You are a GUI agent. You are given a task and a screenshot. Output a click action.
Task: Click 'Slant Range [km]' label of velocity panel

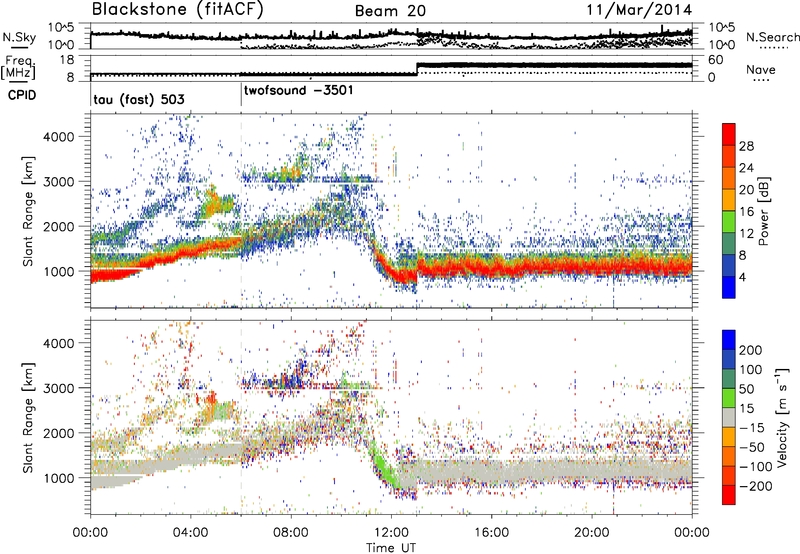tap(28, 417)
